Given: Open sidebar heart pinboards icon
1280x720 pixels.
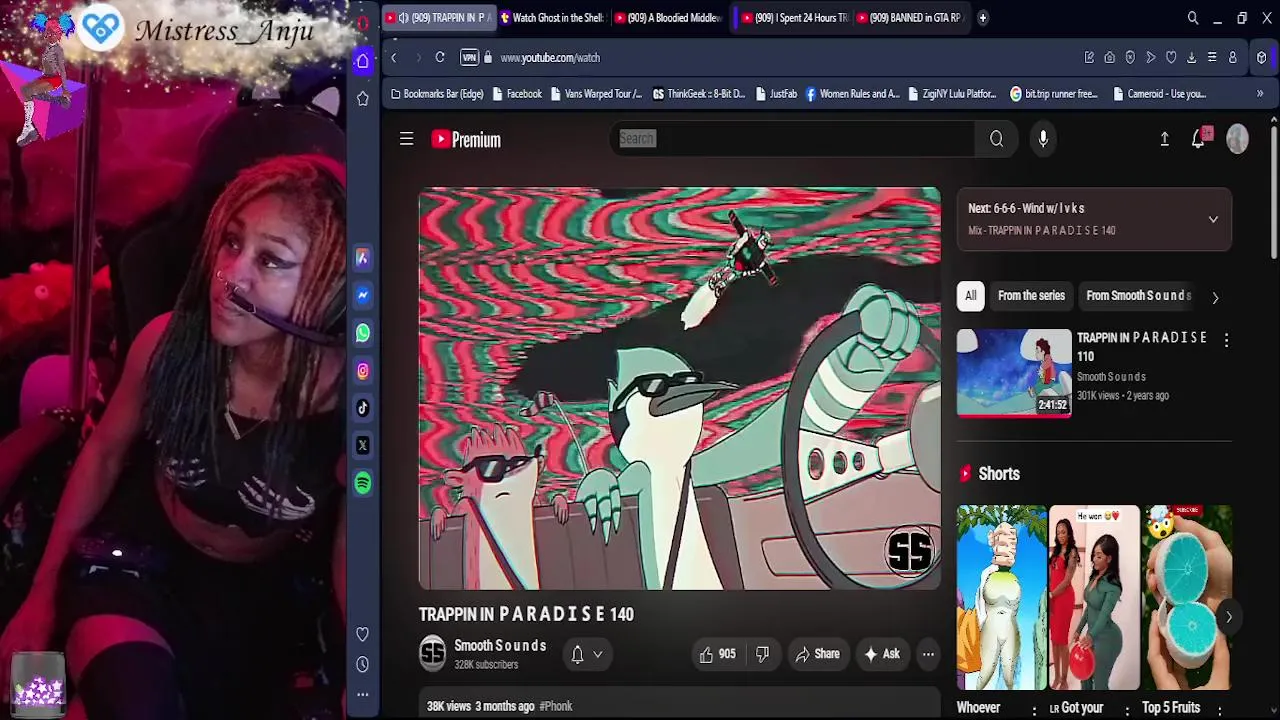Looking at the screenshot, I should [x=363, y=634].
